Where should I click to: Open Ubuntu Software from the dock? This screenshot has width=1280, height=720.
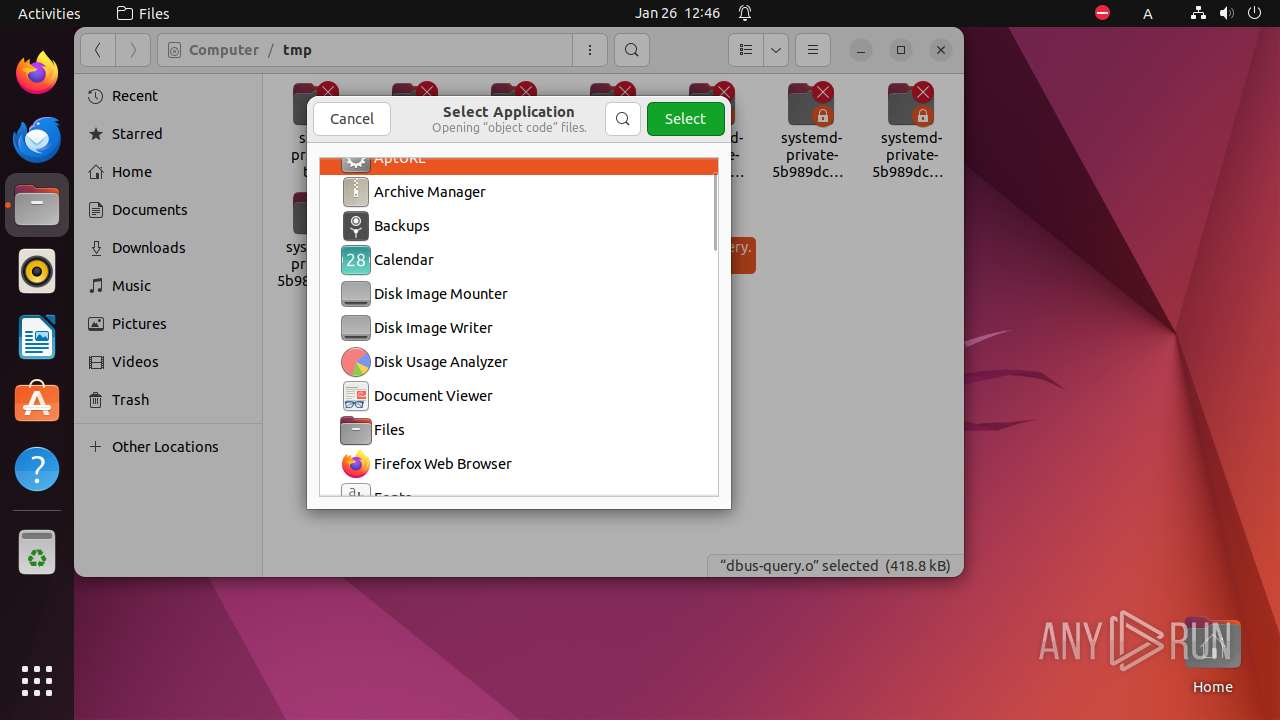(37, 403)
